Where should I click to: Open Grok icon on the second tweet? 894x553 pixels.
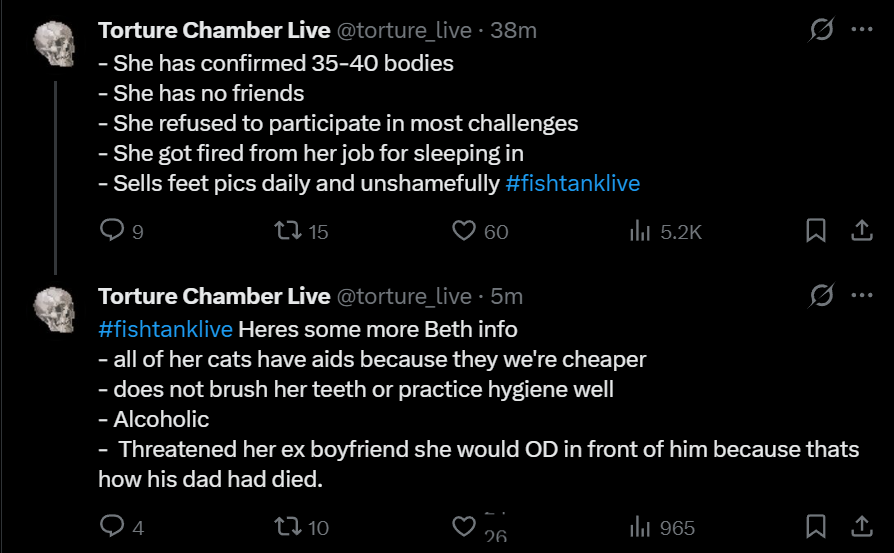coord(822,296)
